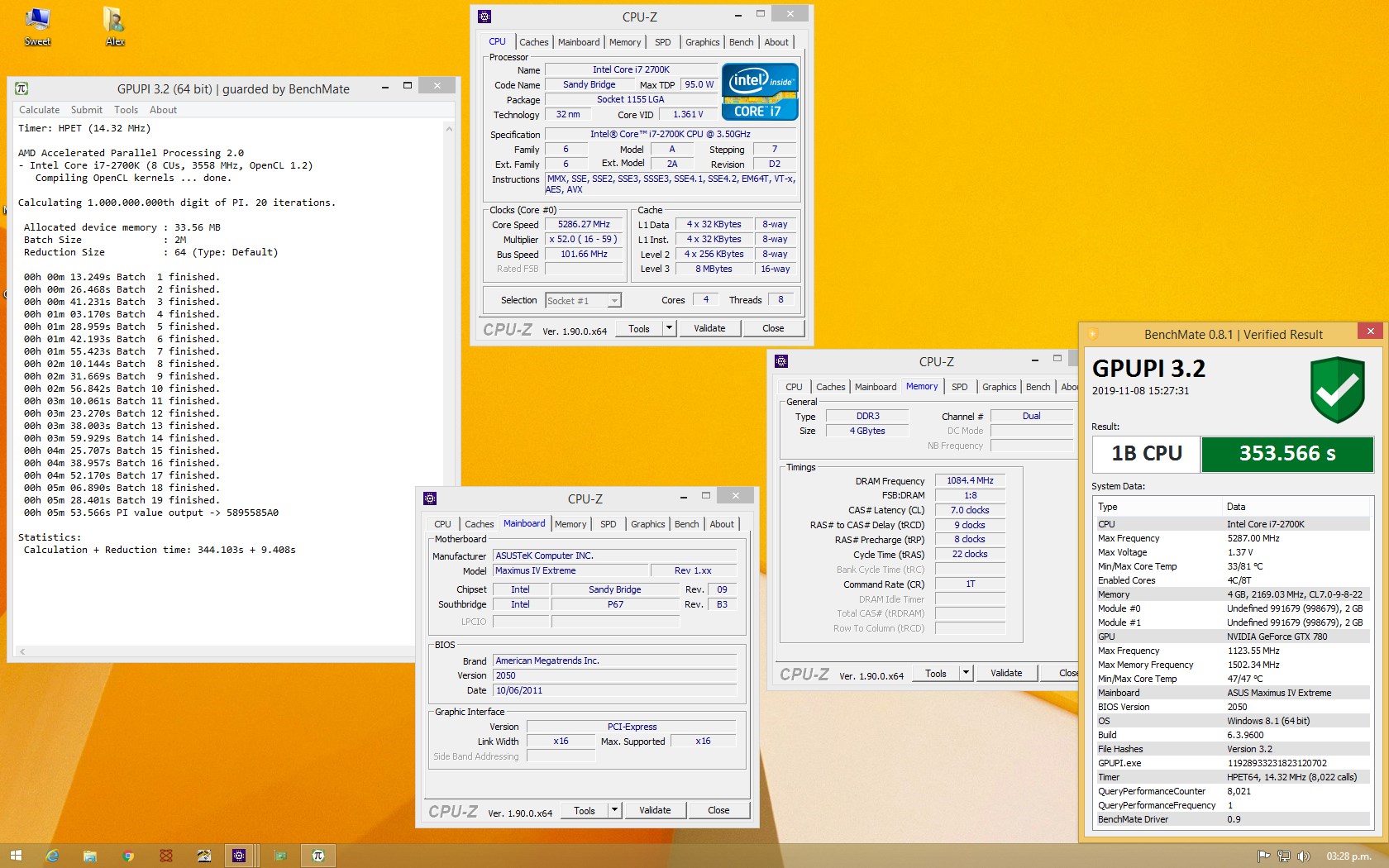
Task: Click the GPUPI pi icon in title bar
Action: (22, 88)
